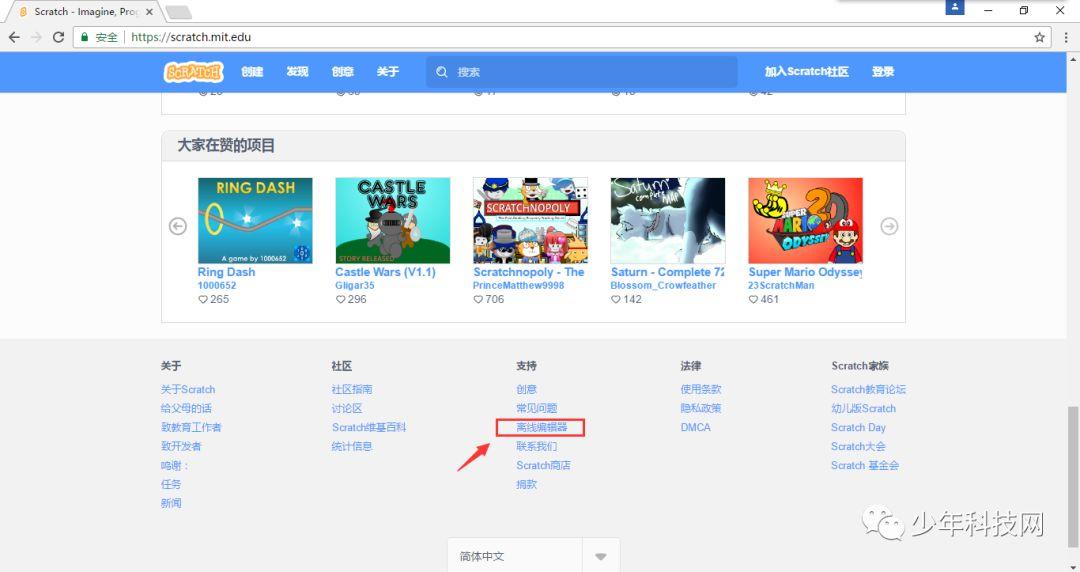1080x572 pixels.
Task: Click the 离线编辑器 footer link
Action: [x=542, y=427]
